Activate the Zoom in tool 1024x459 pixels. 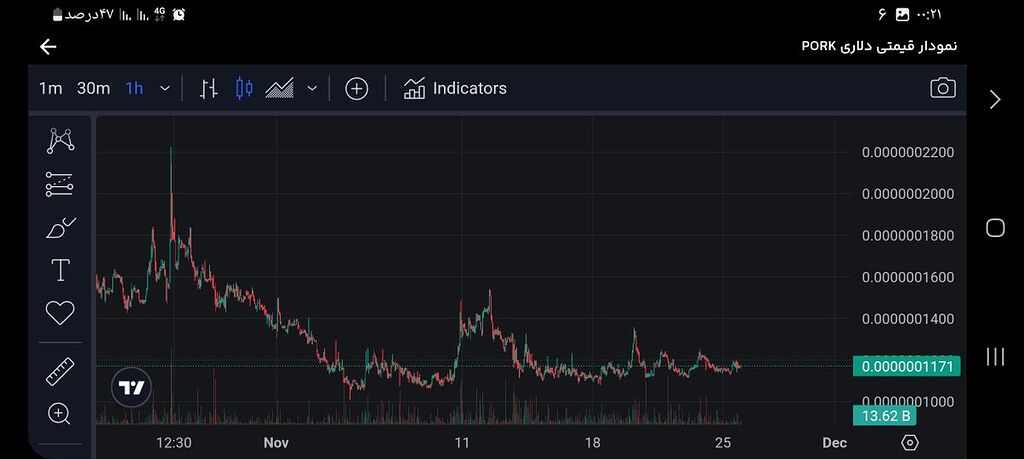(59, 413)
